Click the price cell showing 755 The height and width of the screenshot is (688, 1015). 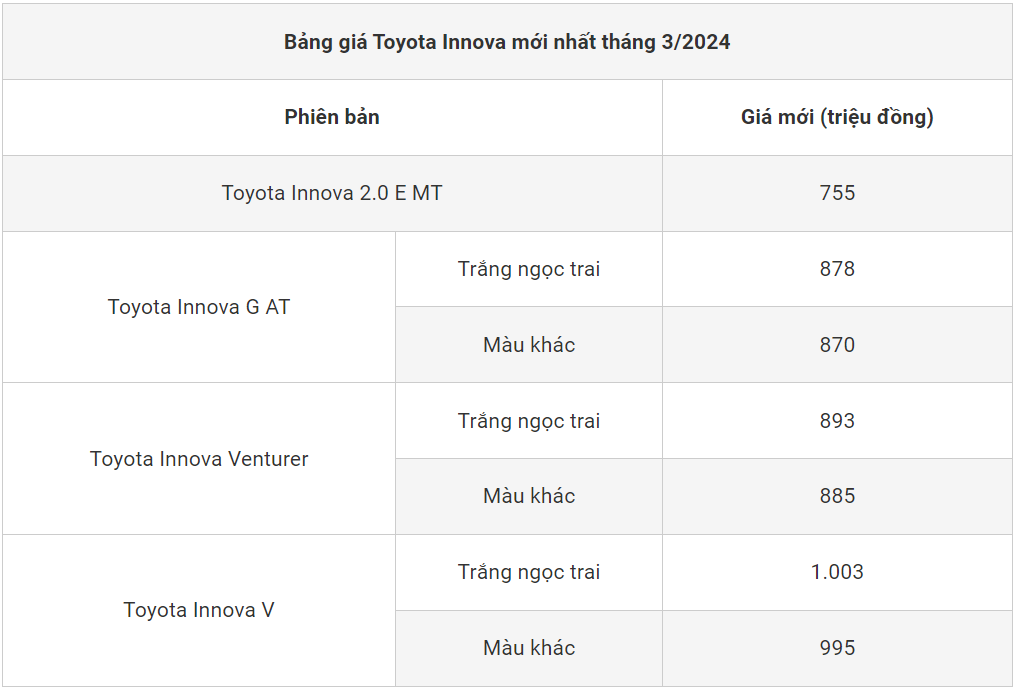837,193
